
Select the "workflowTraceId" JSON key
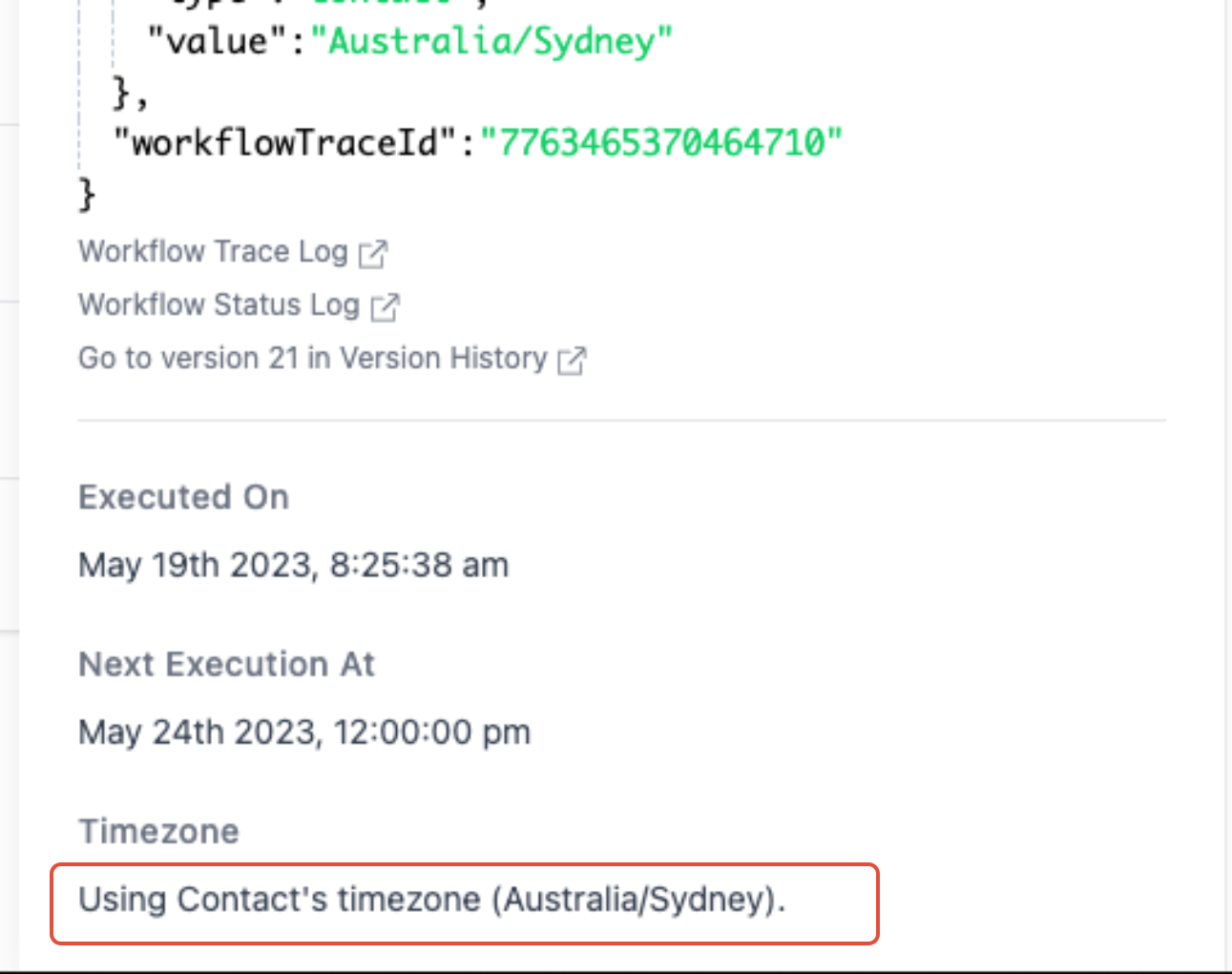[285, 143]
